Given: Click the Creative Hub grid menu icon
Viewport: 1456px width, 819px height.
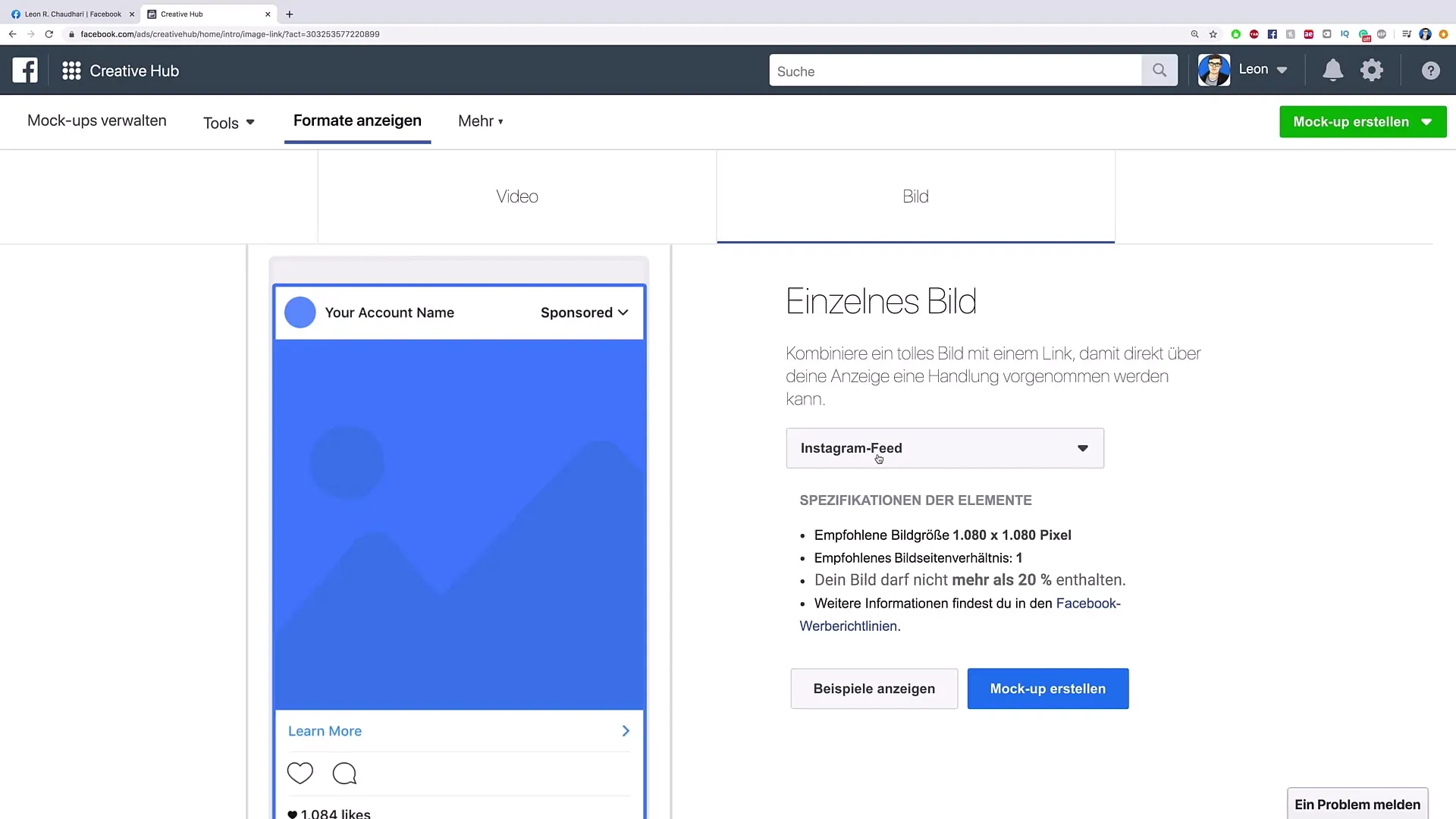Looking at the screenshot, I should coord(71,70).
